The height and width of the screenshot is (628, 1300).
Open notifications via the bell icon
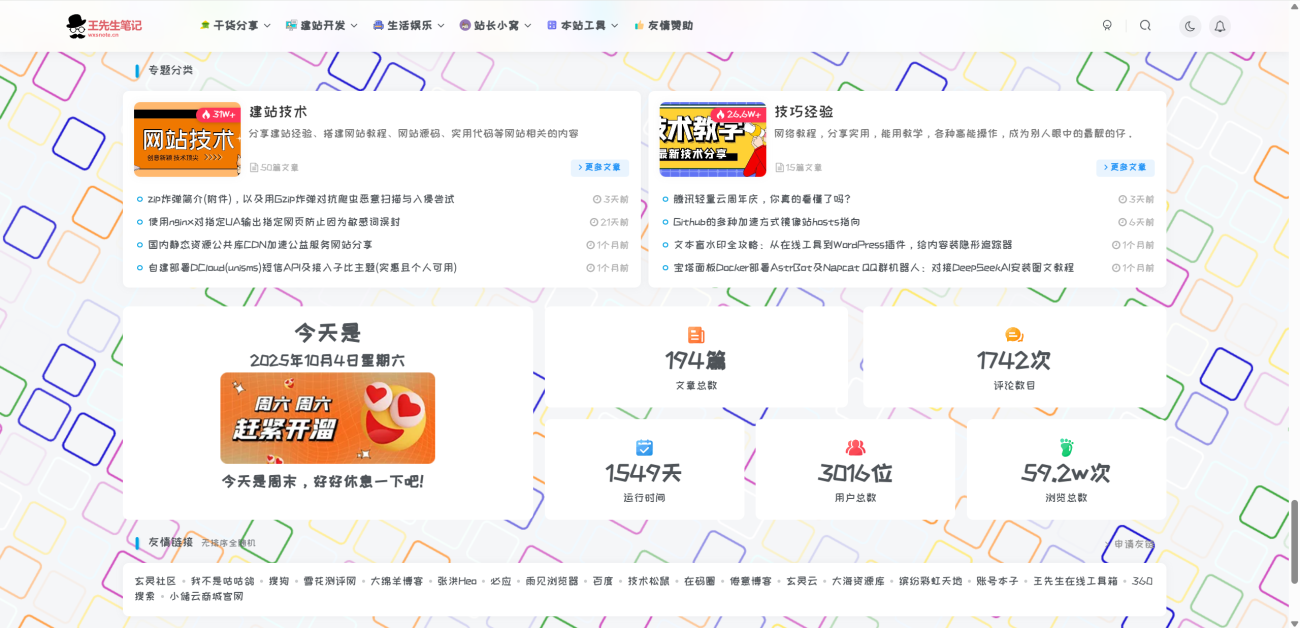coord(1220,26)
